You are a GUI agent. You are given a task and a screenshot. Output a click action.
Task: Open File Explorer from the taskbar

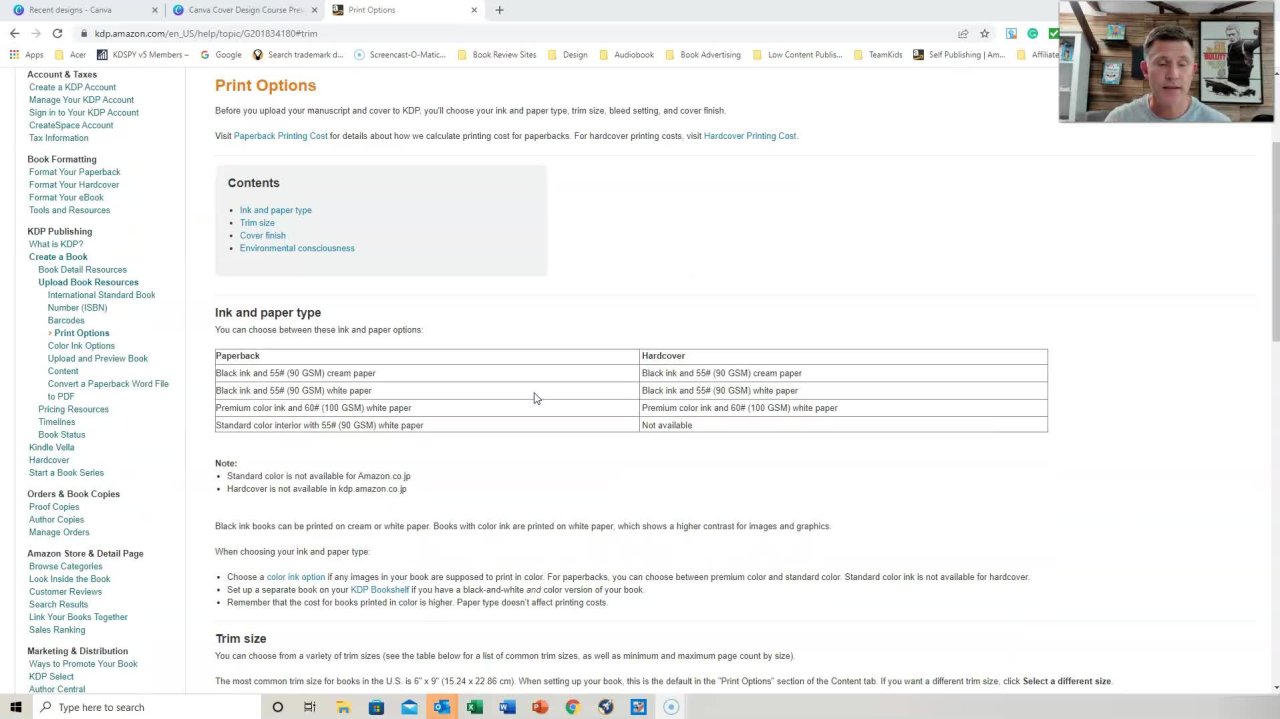point(343,707)
